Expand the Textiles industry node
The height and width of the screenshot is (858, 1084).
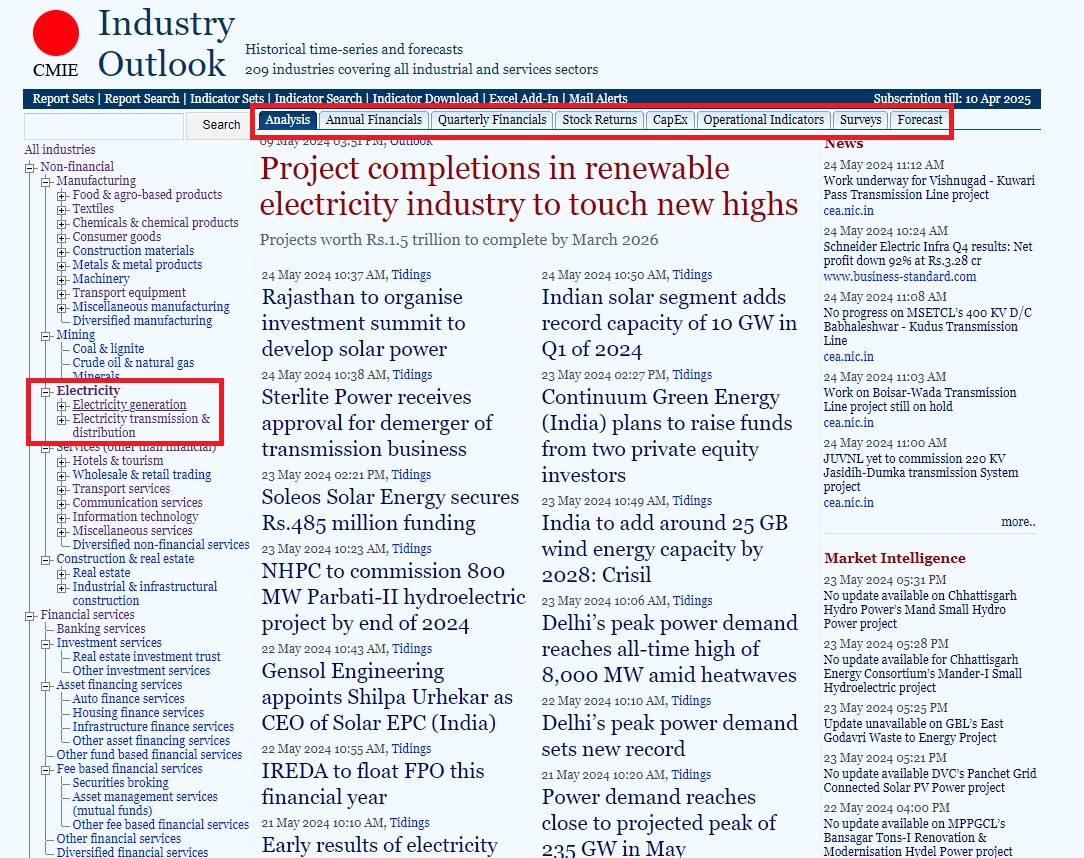pyautogui.click(x=62, y=209)
